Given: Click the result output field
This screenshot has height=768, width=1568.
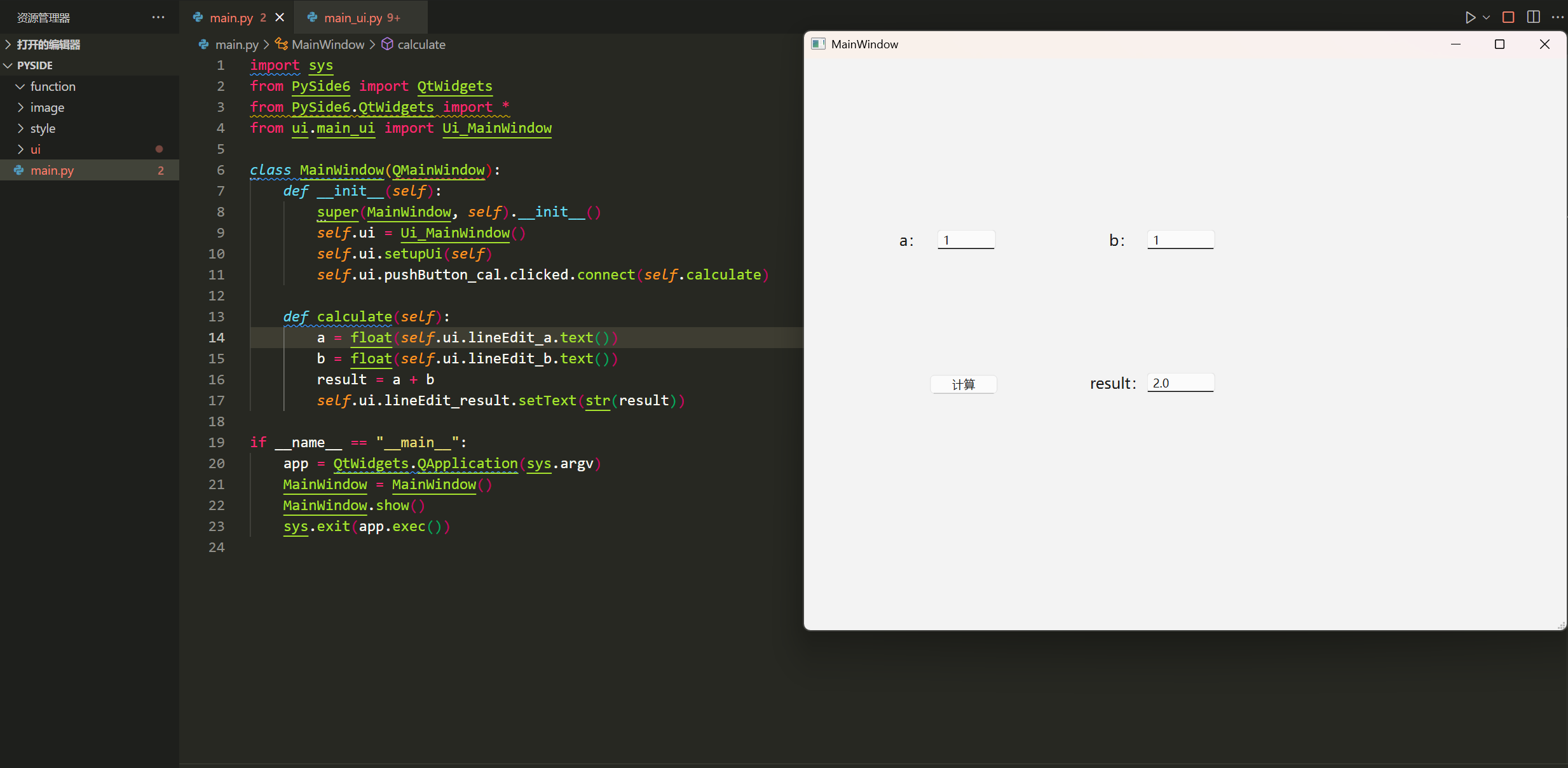Looking at the screenshot, I should click(x=1180, y=383).
